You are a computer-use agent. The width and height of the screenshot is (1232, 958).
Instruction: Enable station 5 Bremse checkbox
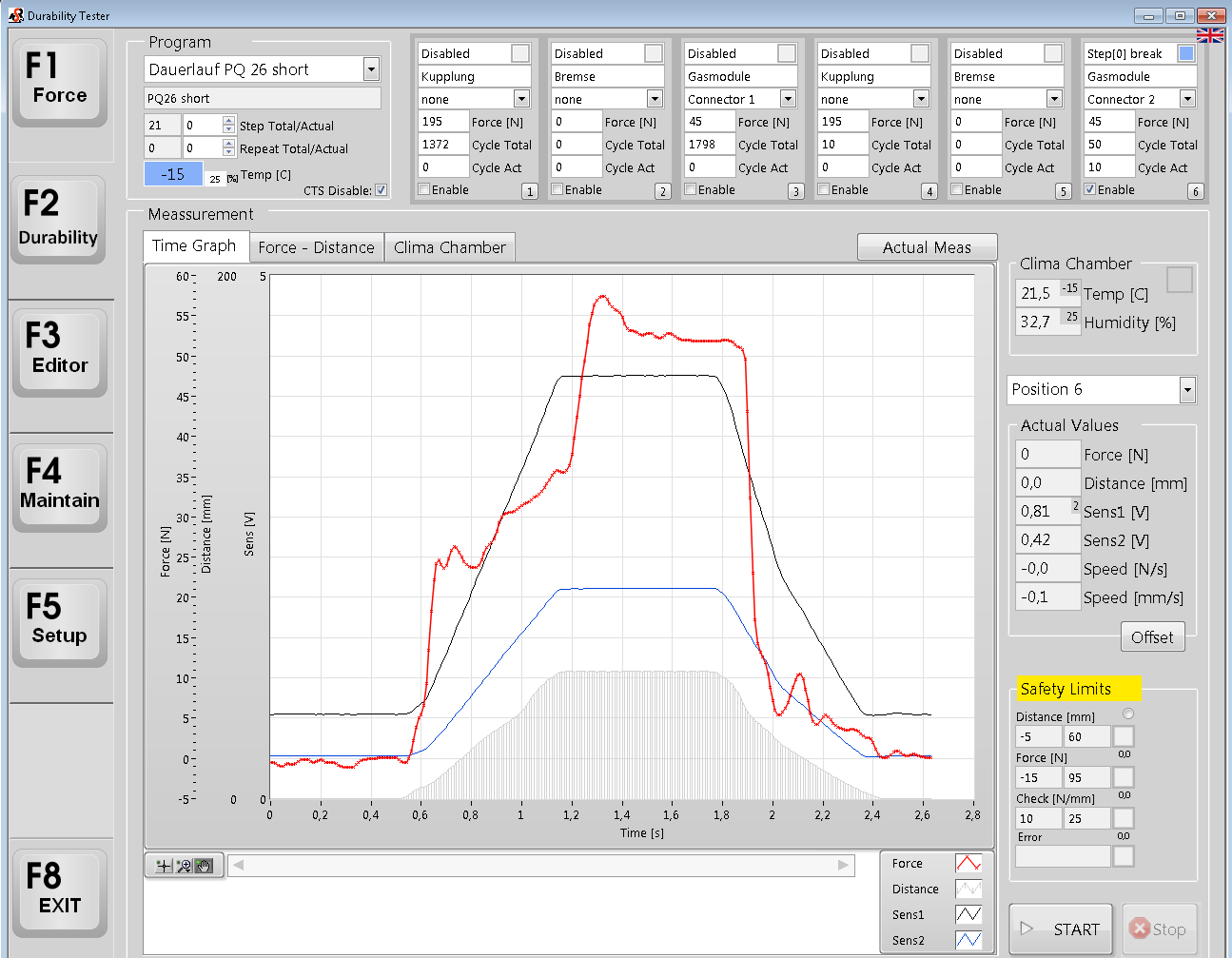[x=957, y=189]
